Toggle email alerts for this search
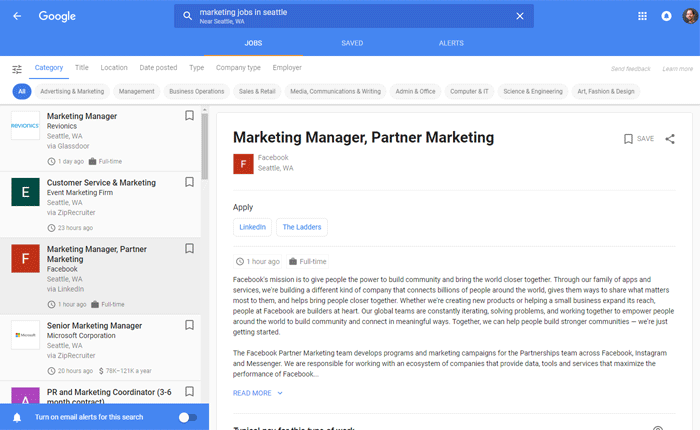This screenshot has width=700, height=430. click(x=186, y=417)
